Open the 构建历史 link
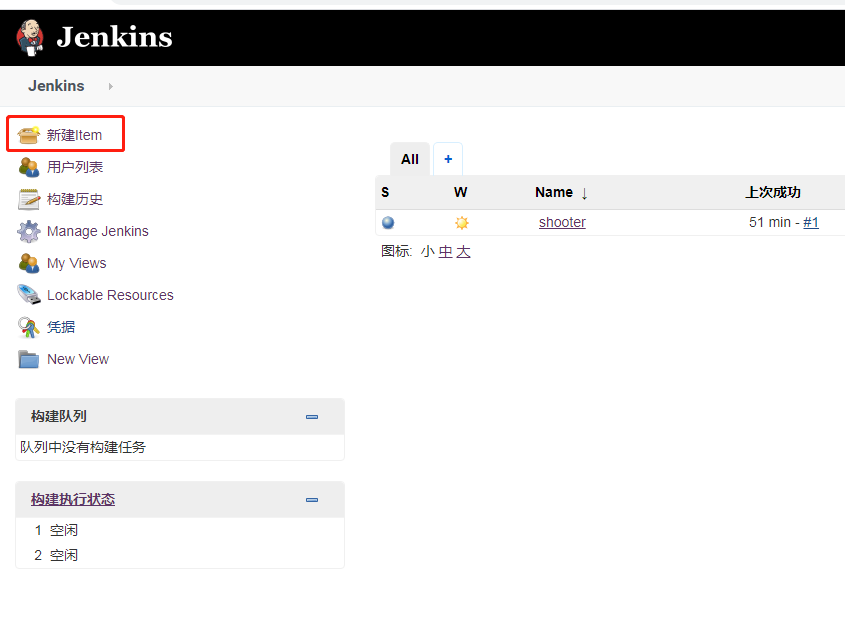The width and height of the screenshot is (845, 644). 75,199
